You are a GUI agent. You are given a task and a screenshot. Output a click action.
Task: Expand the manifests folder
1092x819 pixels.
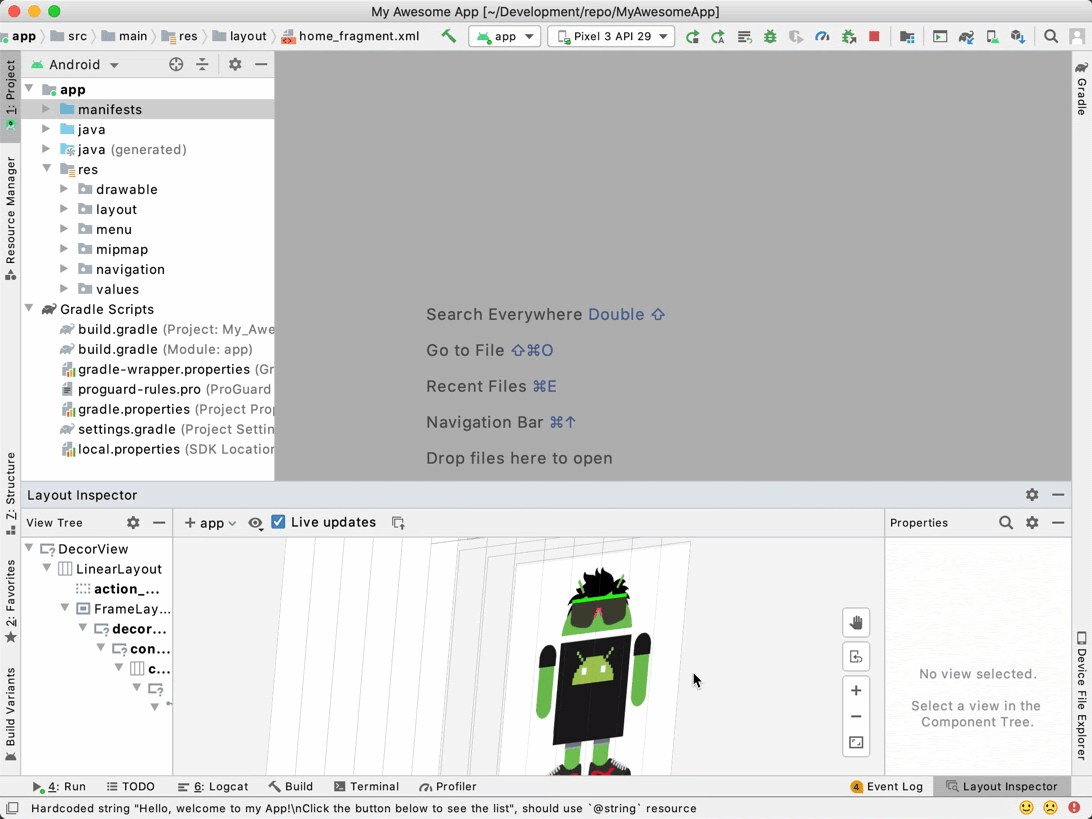(x=44, y=109)
